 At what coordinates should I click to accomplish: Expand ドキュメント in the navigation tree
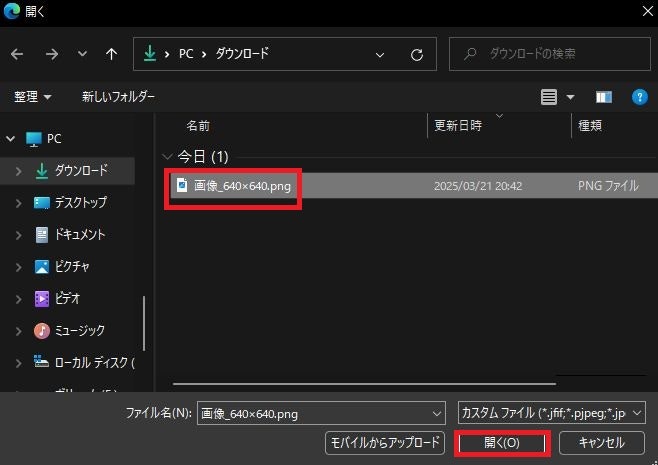tap(18, 235)
